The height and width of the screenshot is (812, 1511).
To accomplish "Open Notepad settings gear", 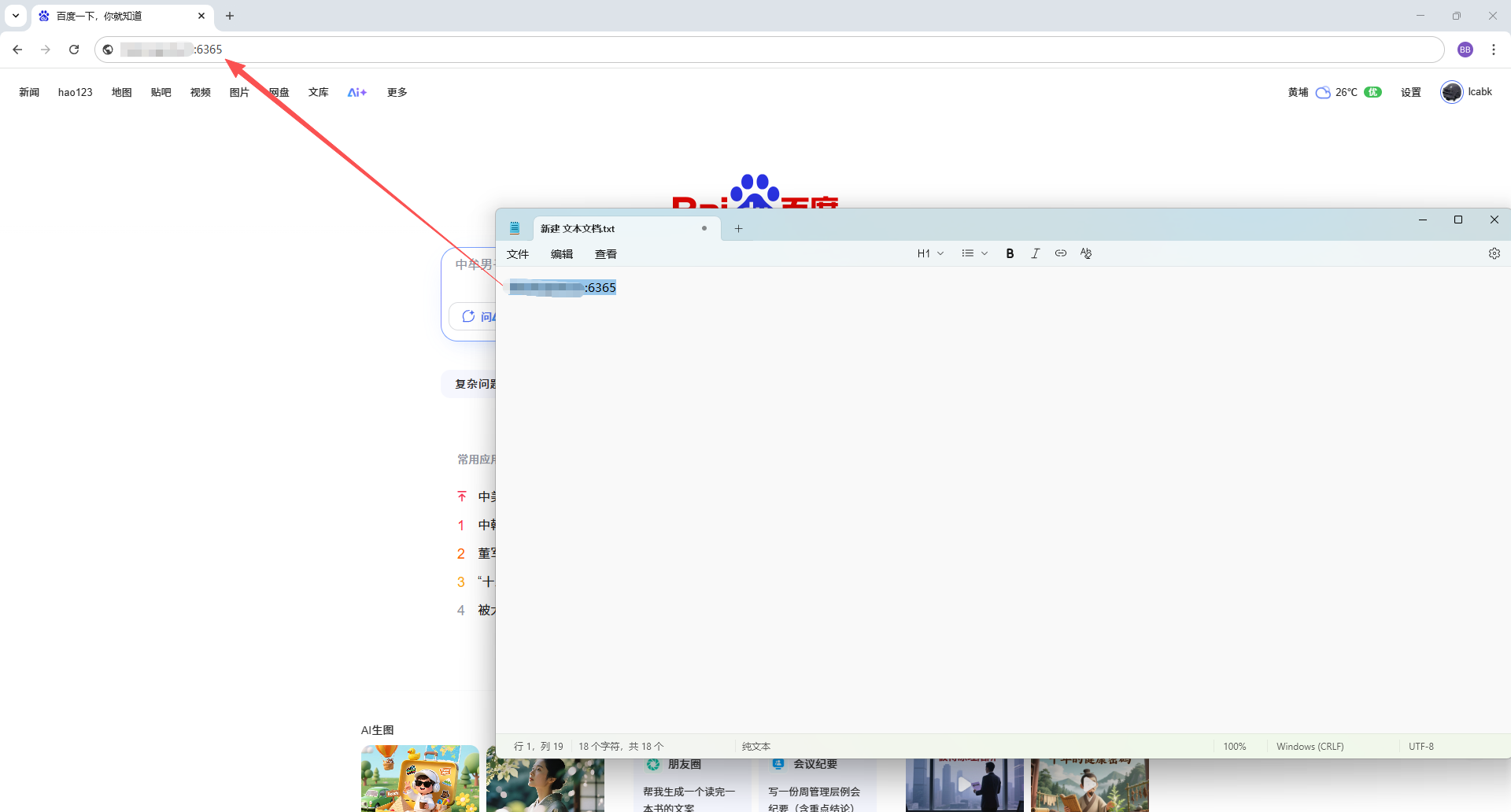I will 1494,253.
